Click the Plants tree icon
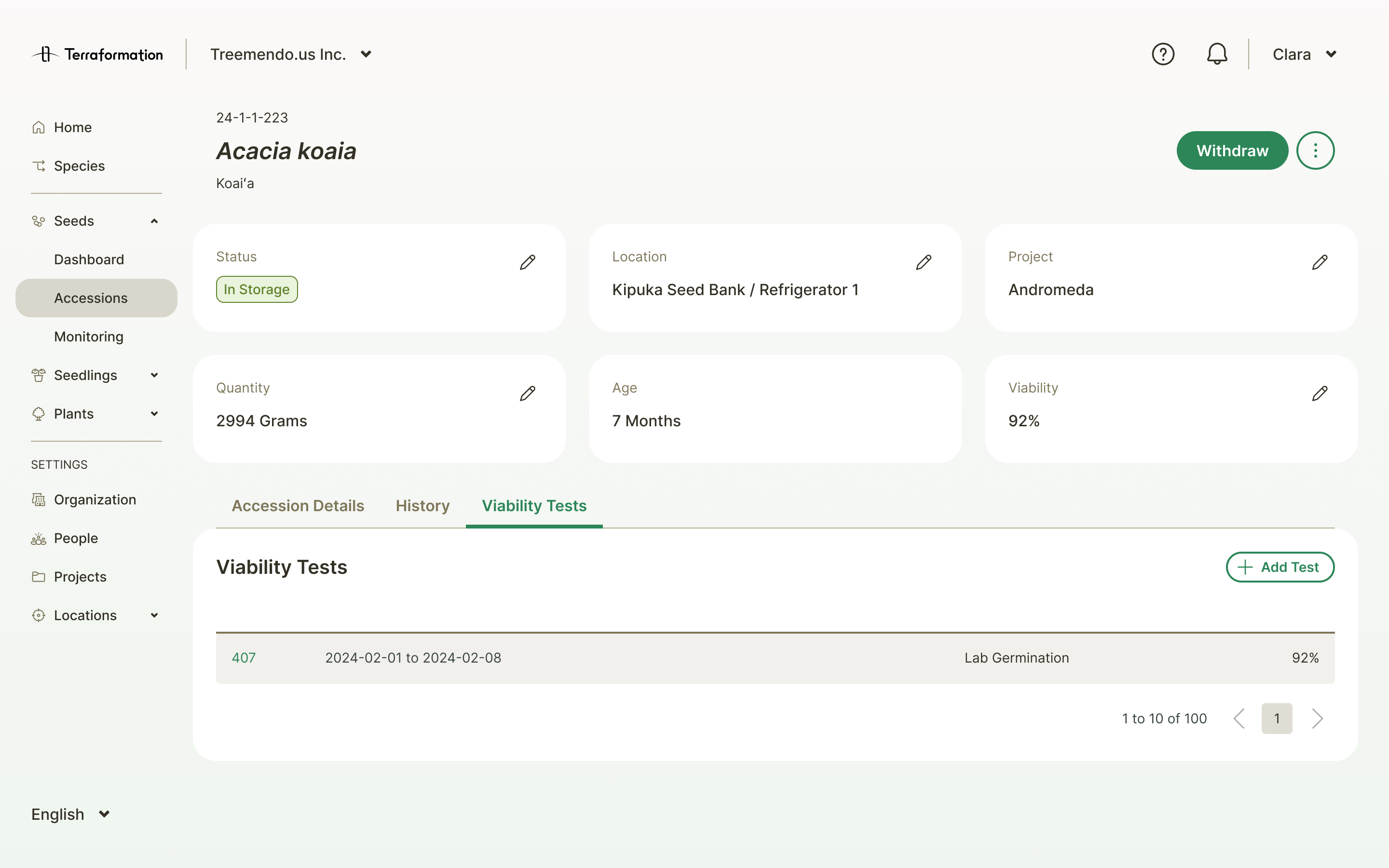Image resolution: width=1389 pixels, height=868 pixels. point(38,413)
